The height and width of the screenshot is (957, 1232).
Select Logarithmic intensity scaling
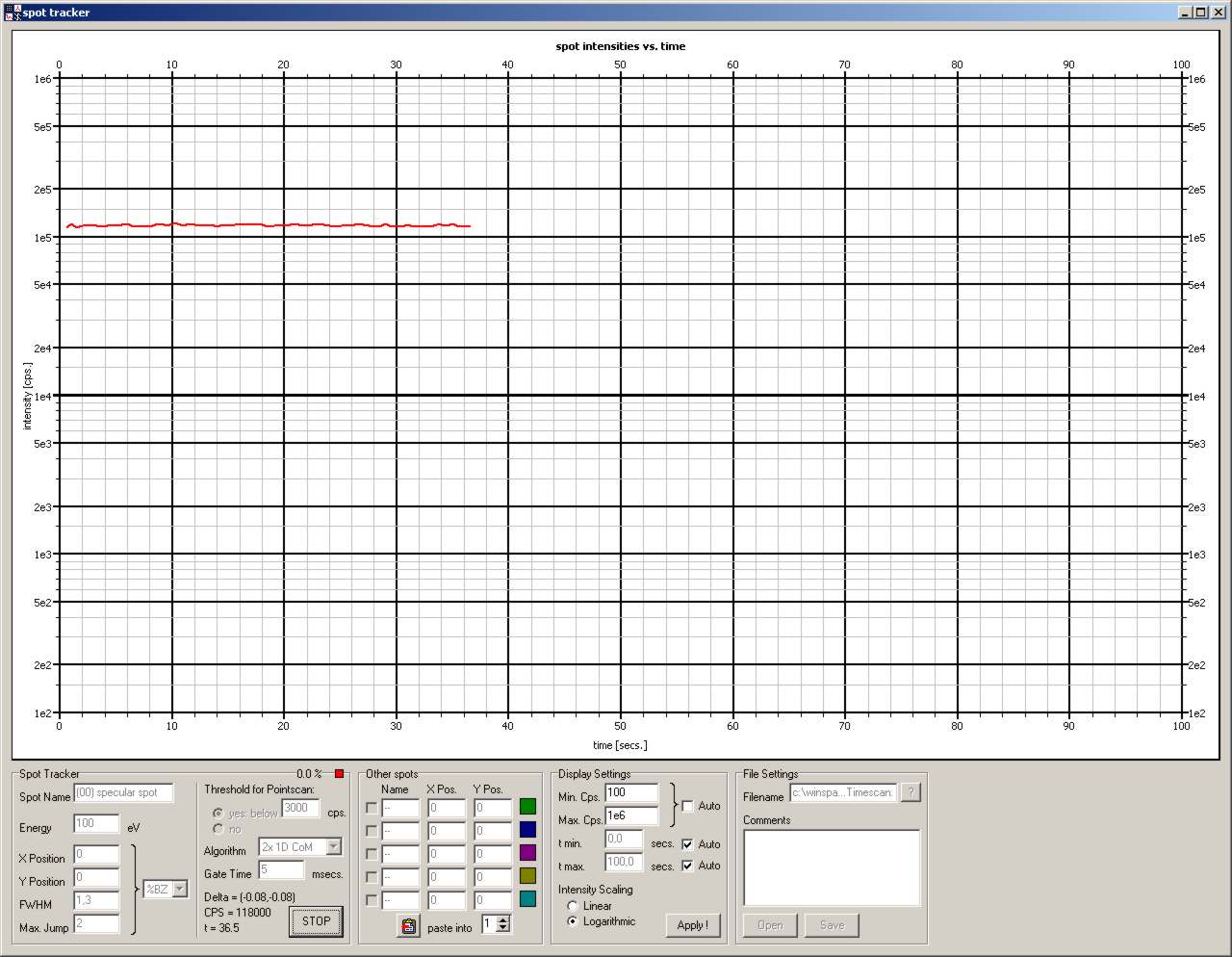click(574, 921)
